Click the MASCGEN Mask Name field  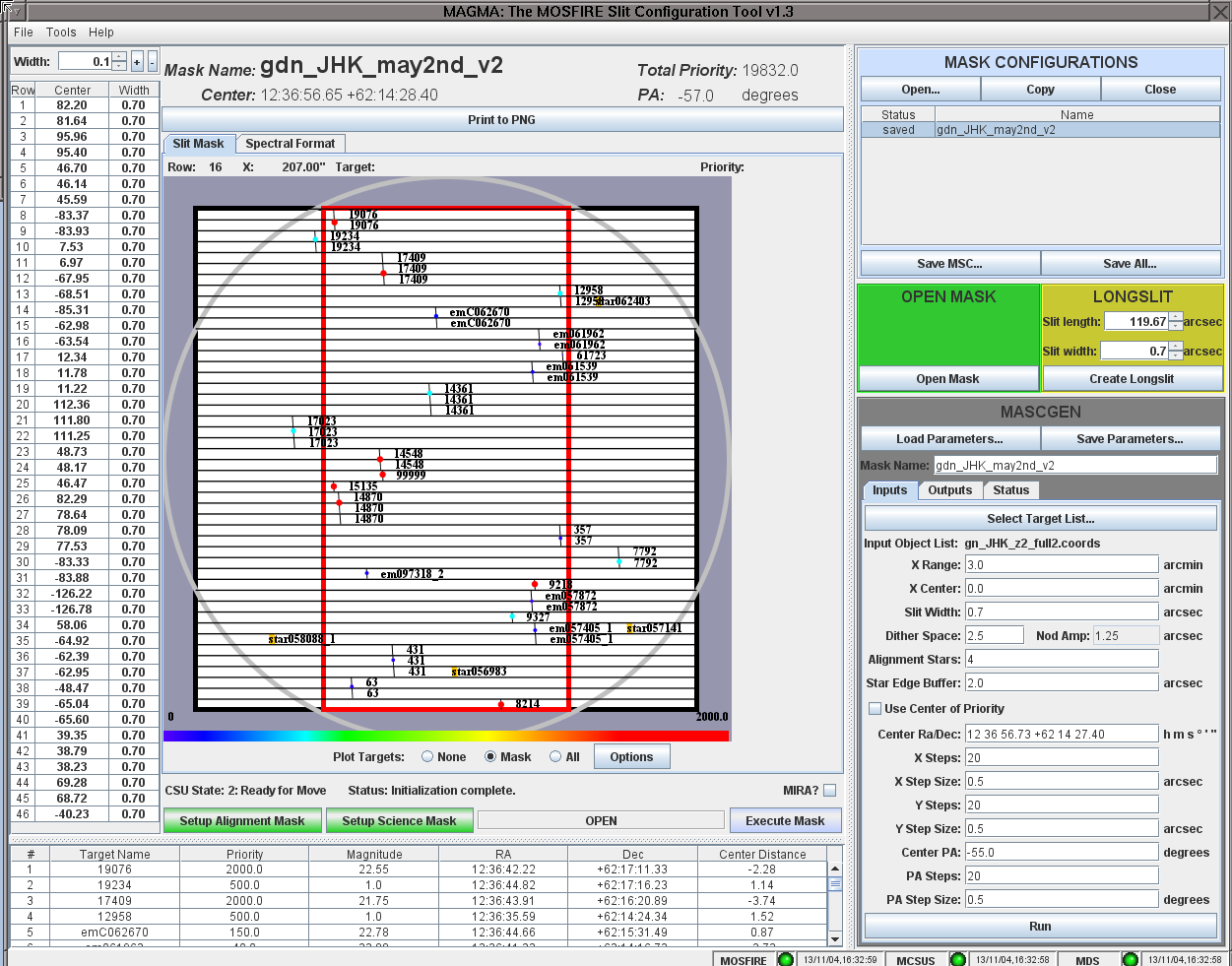[x=1075, y=466]
